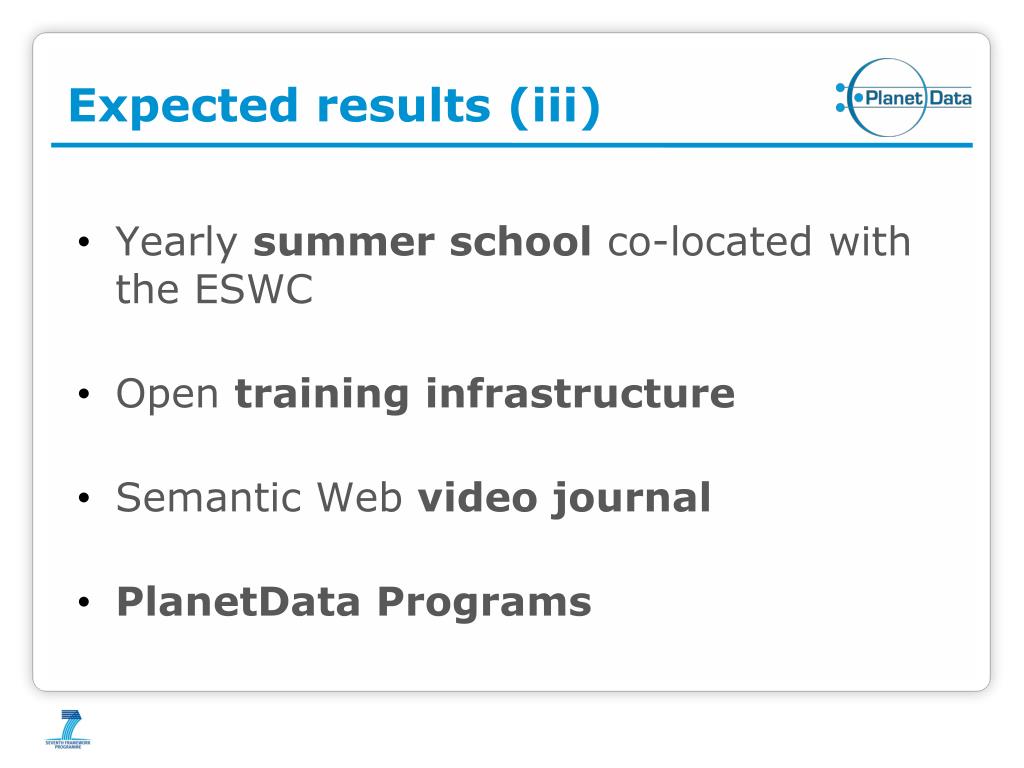Click the word Yearly in the first bullet
The height and width of the screenshot is (768, 1024).
click(176, 243)
